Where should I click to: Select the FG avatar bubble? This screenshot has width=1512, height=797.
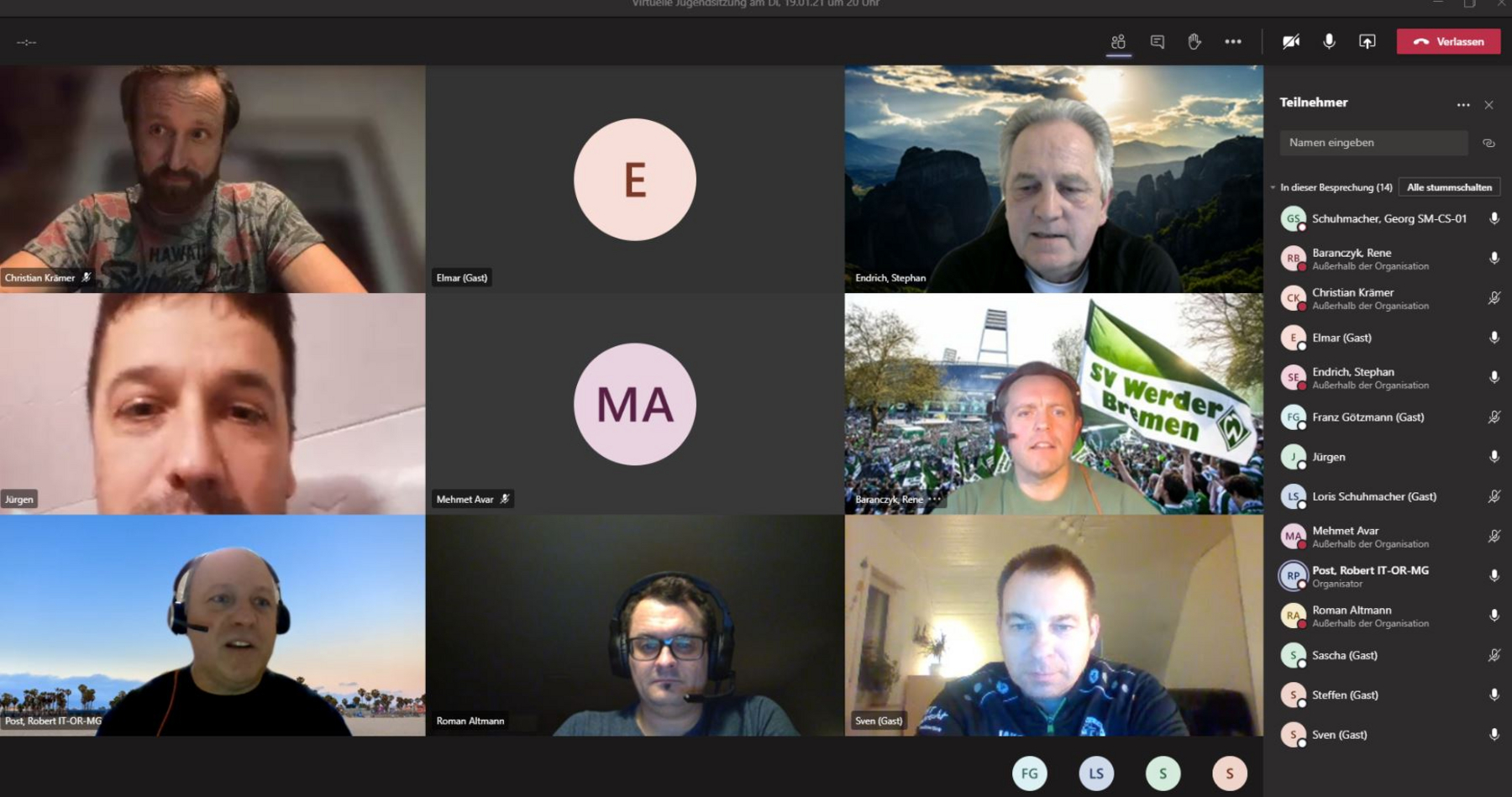pos(1030,773)
